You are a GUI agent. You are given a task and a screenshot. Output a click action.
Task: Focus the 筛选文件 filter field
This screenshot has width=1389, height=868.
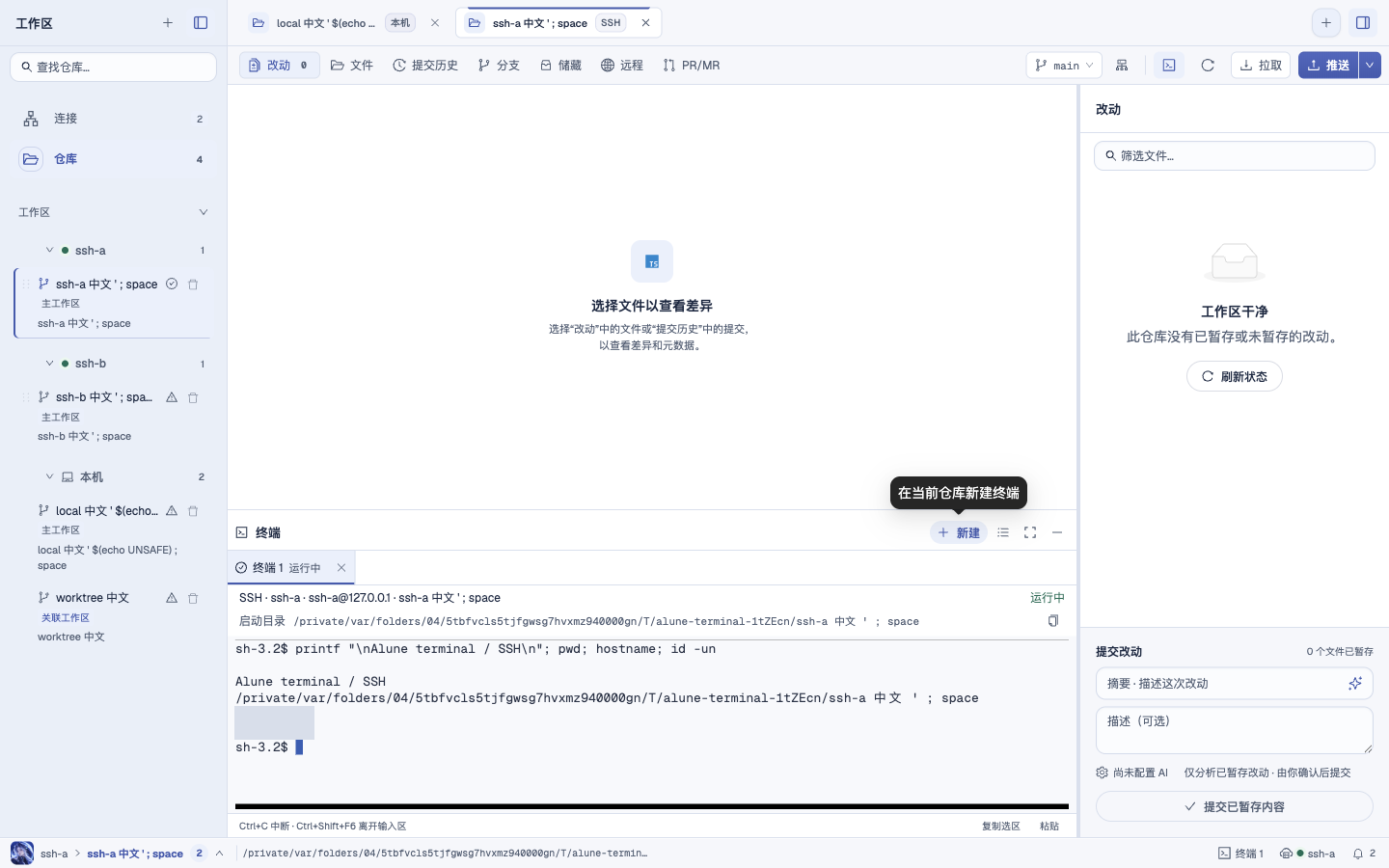(1235, 156)
